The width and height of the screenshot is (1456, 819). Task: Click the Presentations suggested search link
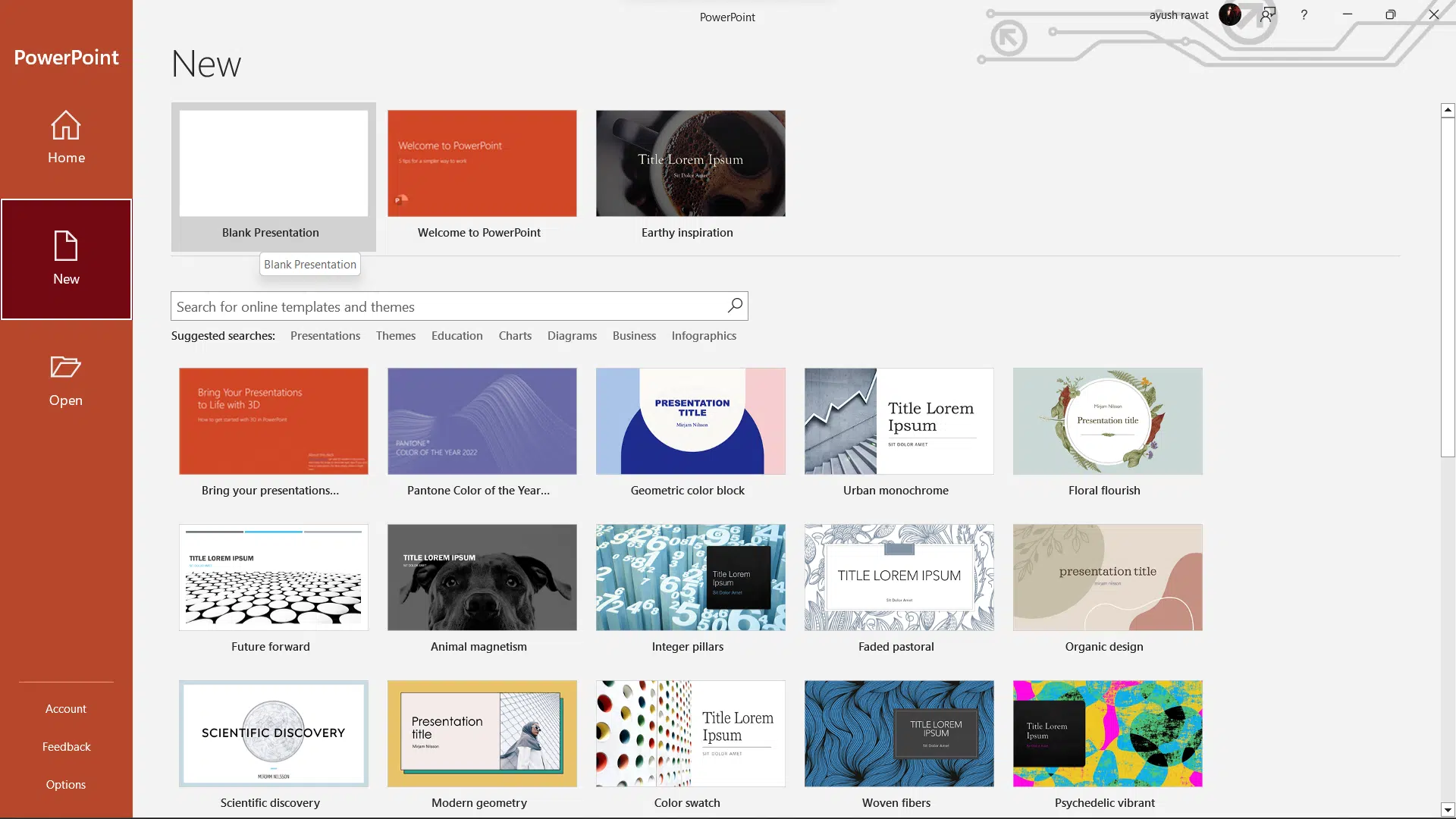pyautogui.click(x=325, y=335)
